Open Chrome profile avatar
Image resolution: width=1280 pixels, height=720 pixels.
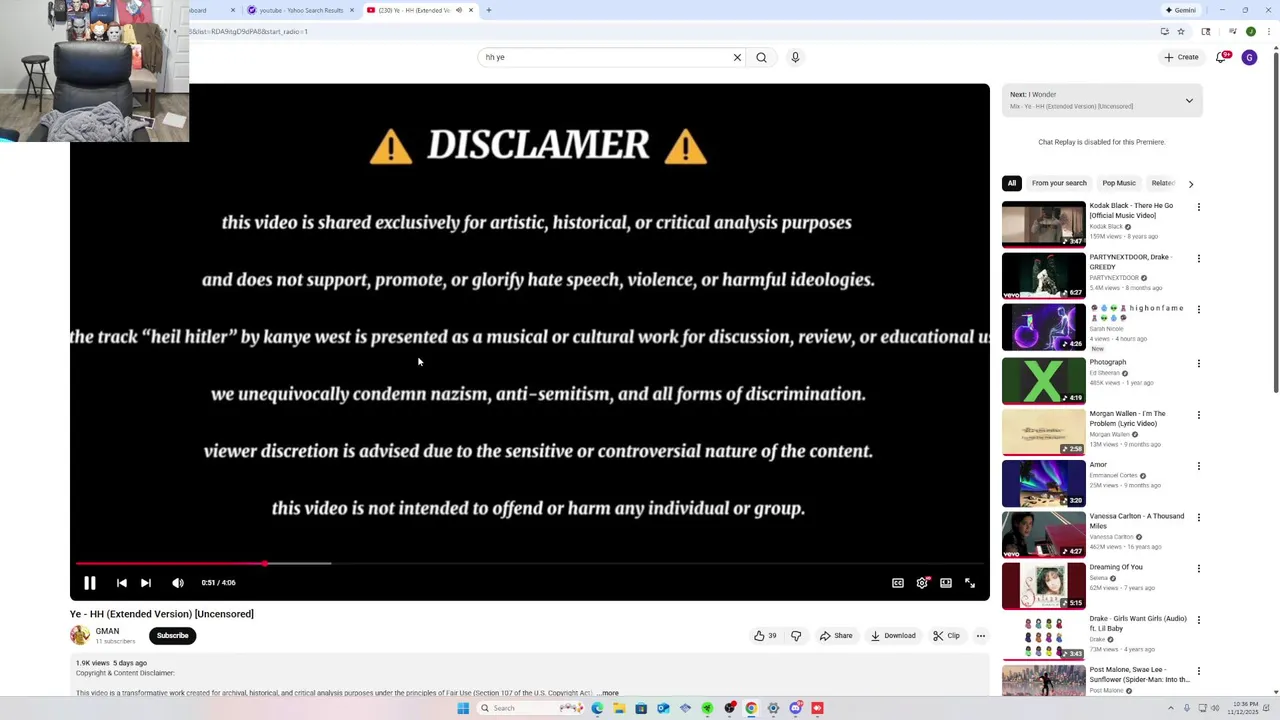(x=1250, y=31)
